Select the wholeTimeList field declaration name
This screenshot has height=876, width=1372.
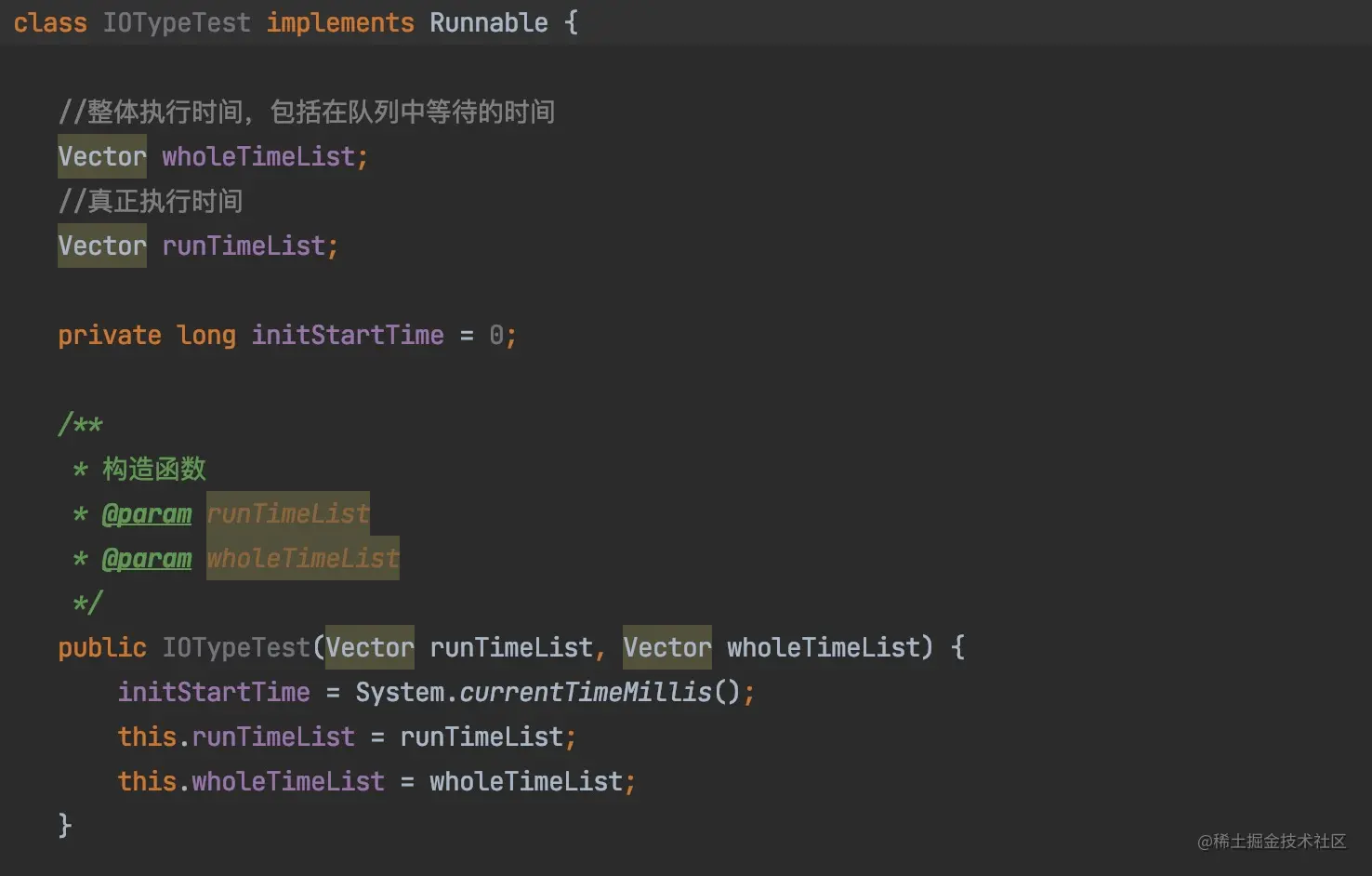(x=258, y=156)
